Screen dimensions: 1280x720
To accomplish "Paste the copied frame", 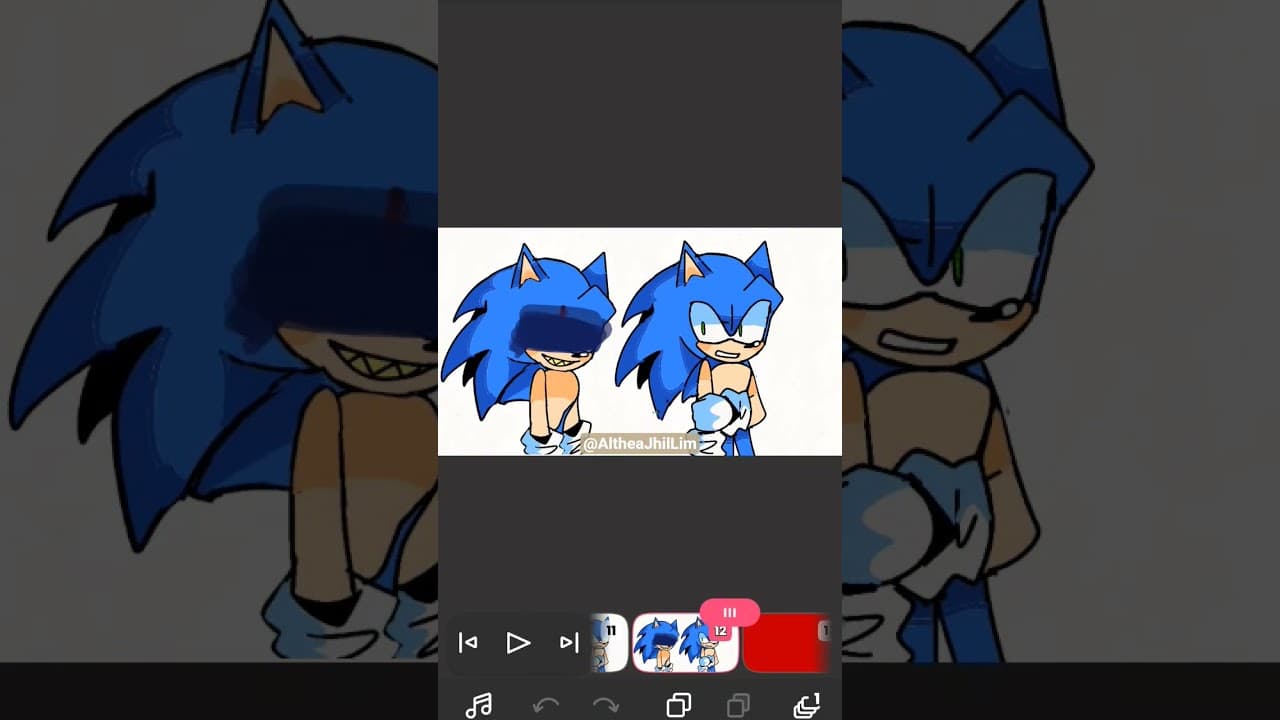I will click(x=738, y=706).
